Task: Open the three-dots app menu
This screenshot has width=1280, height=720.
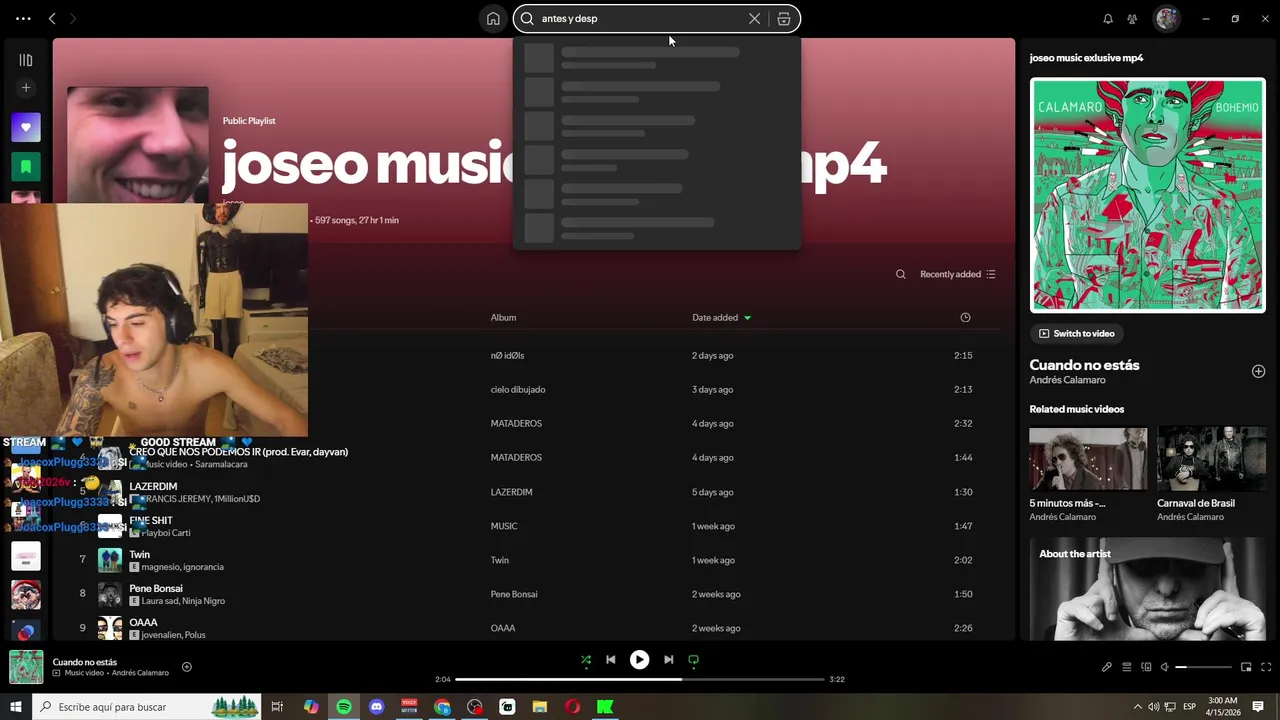Action: (23, 18)
